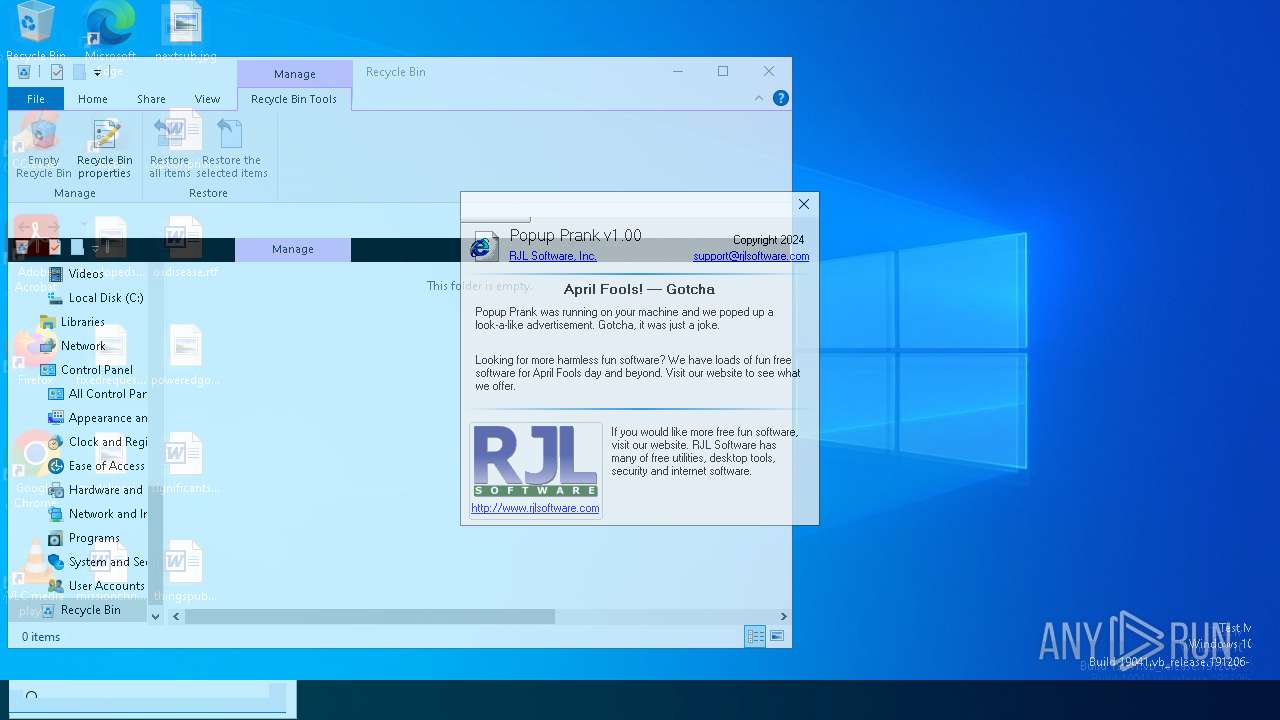The width and height of the screenshot is (1280, 720).
Task: Select the Recycle Bin Tools tab
Action: pos(294,99)
